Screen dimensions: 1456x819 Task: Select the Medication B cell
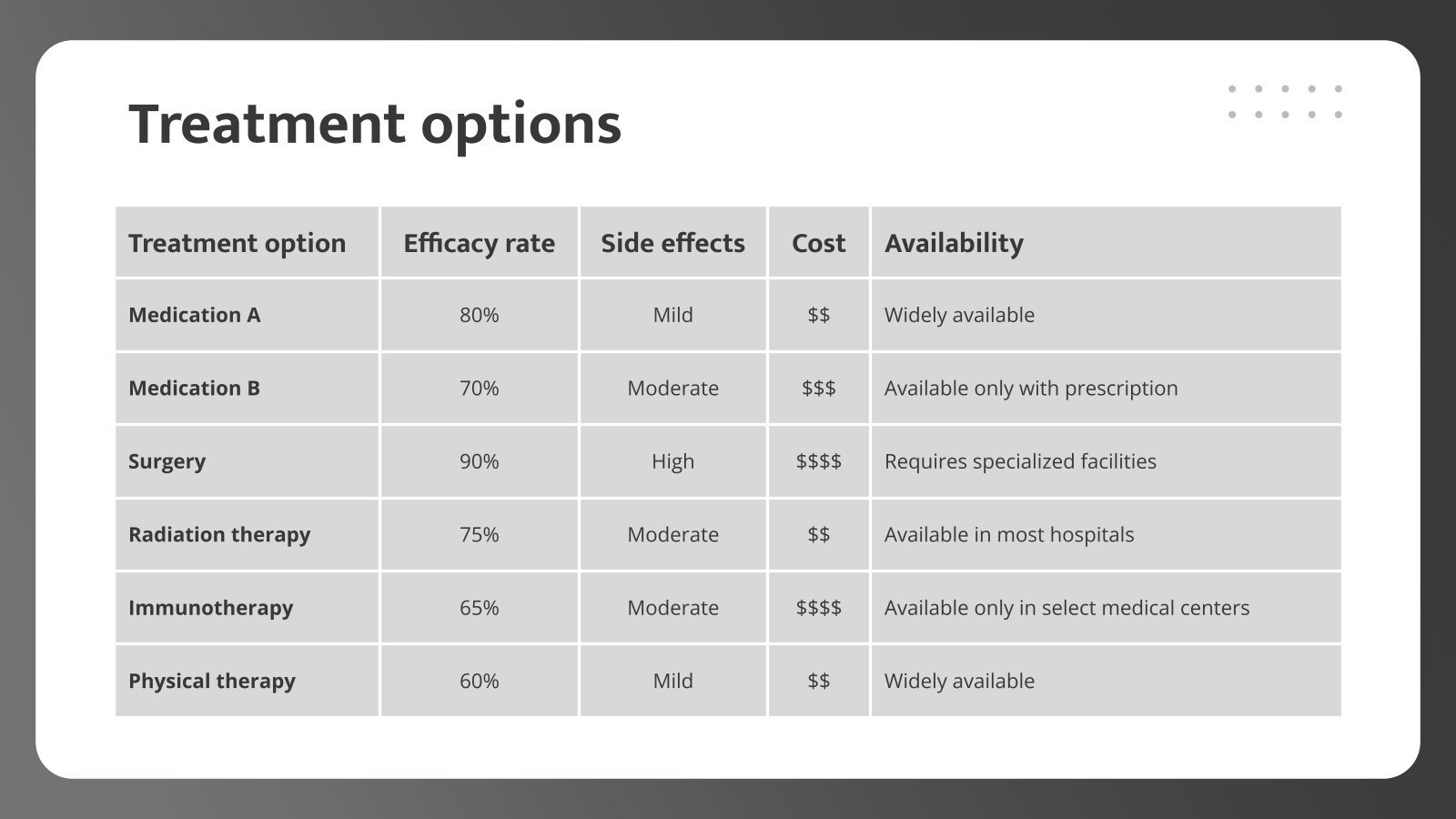(247, 388)
